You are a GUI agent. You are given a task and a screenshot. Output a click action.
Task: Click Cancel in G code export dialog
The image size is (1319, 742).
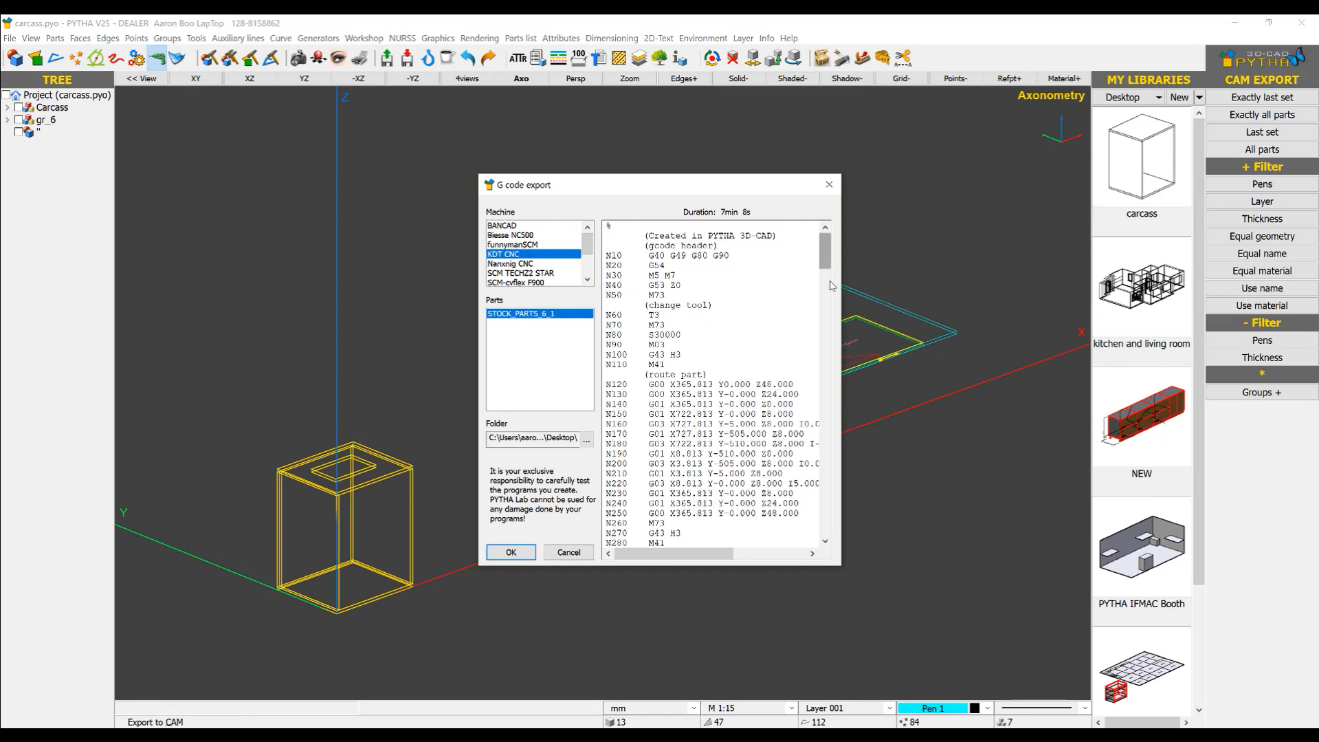(x=569, y=552)
